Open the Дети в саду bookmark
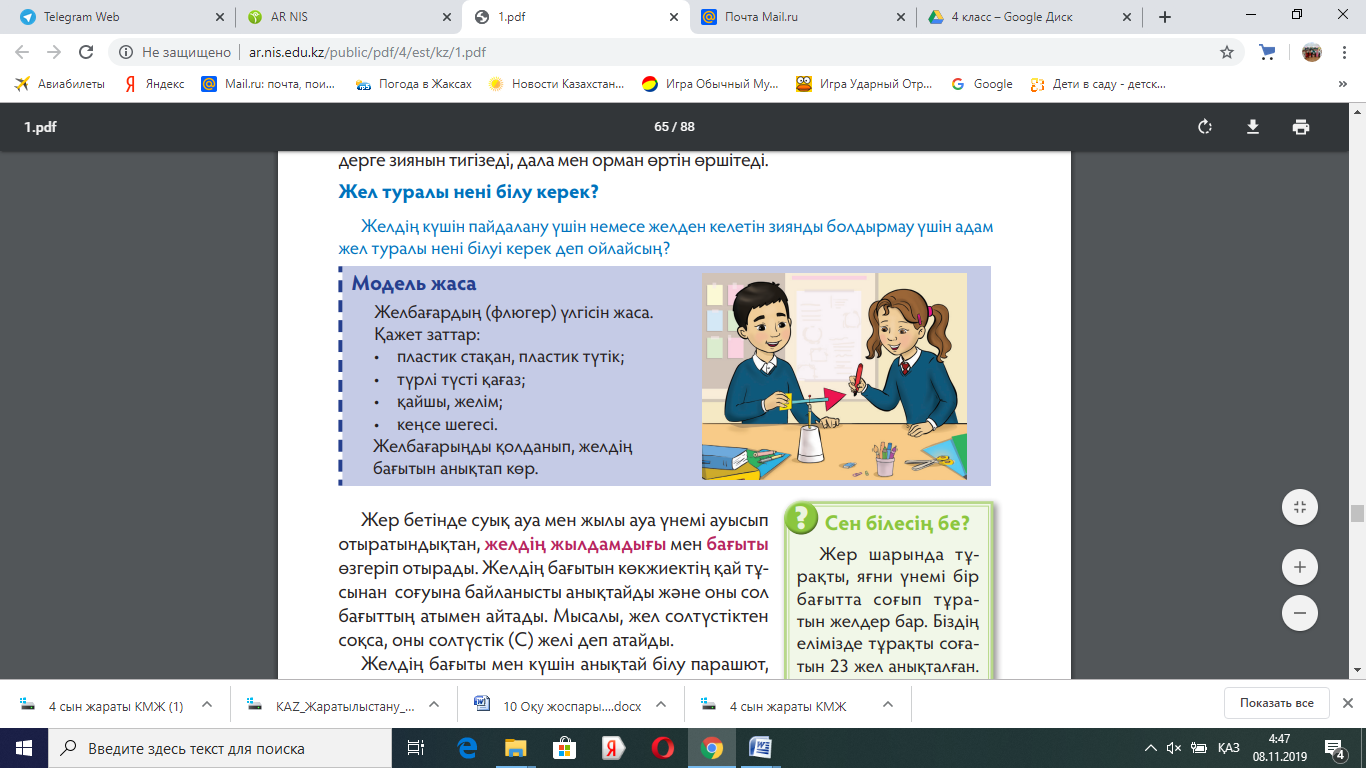 pyautogui.click(x=1098, y=84)
